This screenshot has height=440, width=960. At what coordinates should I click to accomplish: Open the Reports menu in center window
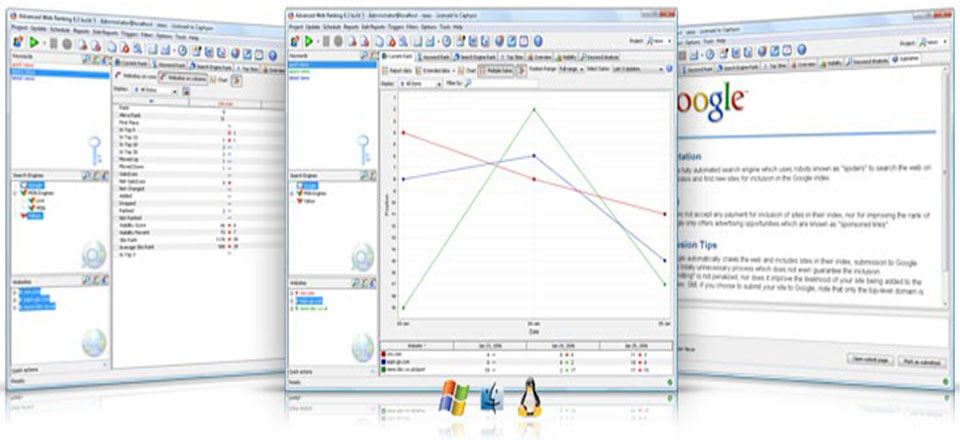click(x=351, y=28)
